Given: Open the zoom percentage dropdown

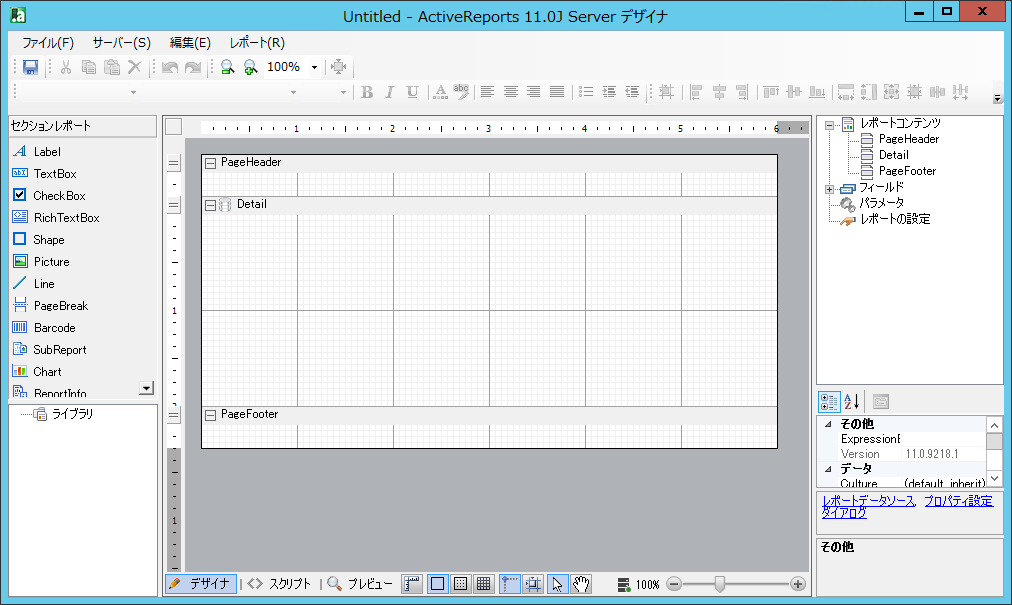Looking at the screenshot, I should pos(314,67).
